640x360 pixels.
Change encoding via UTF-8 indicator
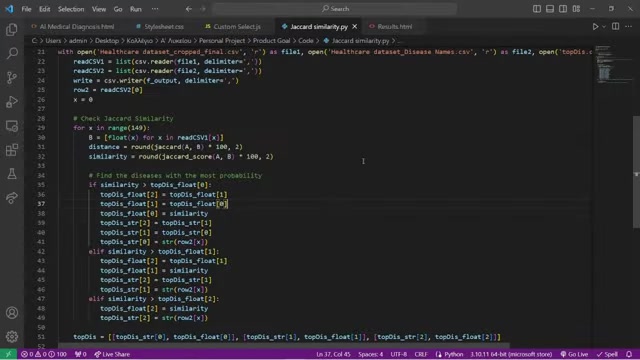[399, 354]
